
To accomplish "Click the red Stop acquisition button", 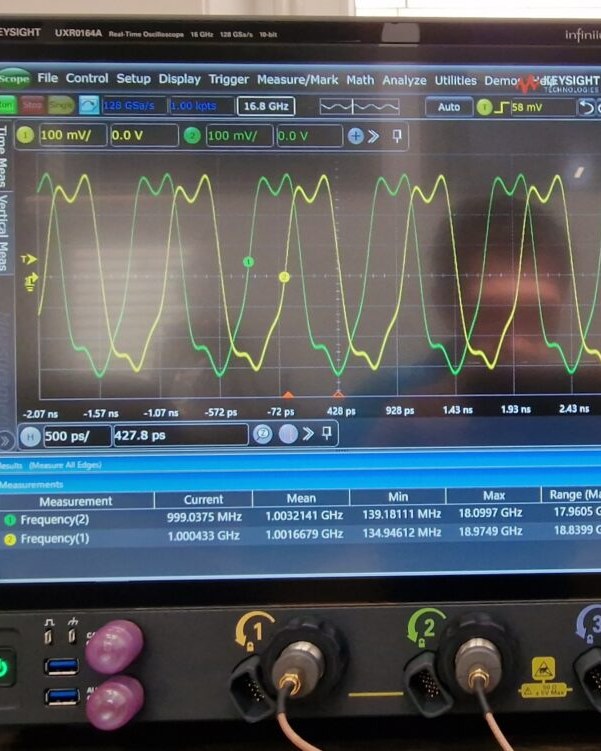I will point(32,105).
